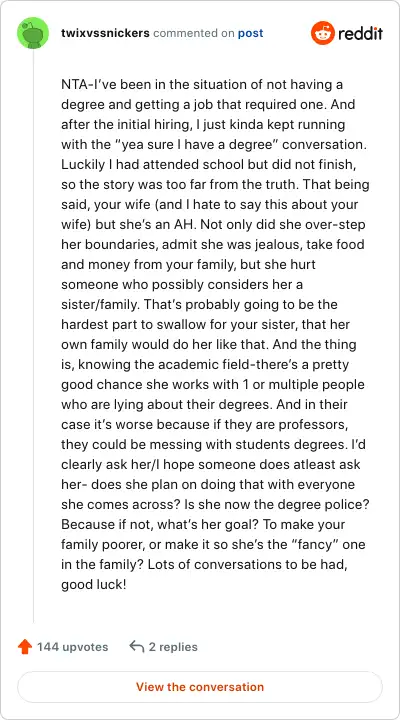Click "NTA" at the comment start
This screenshot has width=400, height=720.
(x=73, y=85)
